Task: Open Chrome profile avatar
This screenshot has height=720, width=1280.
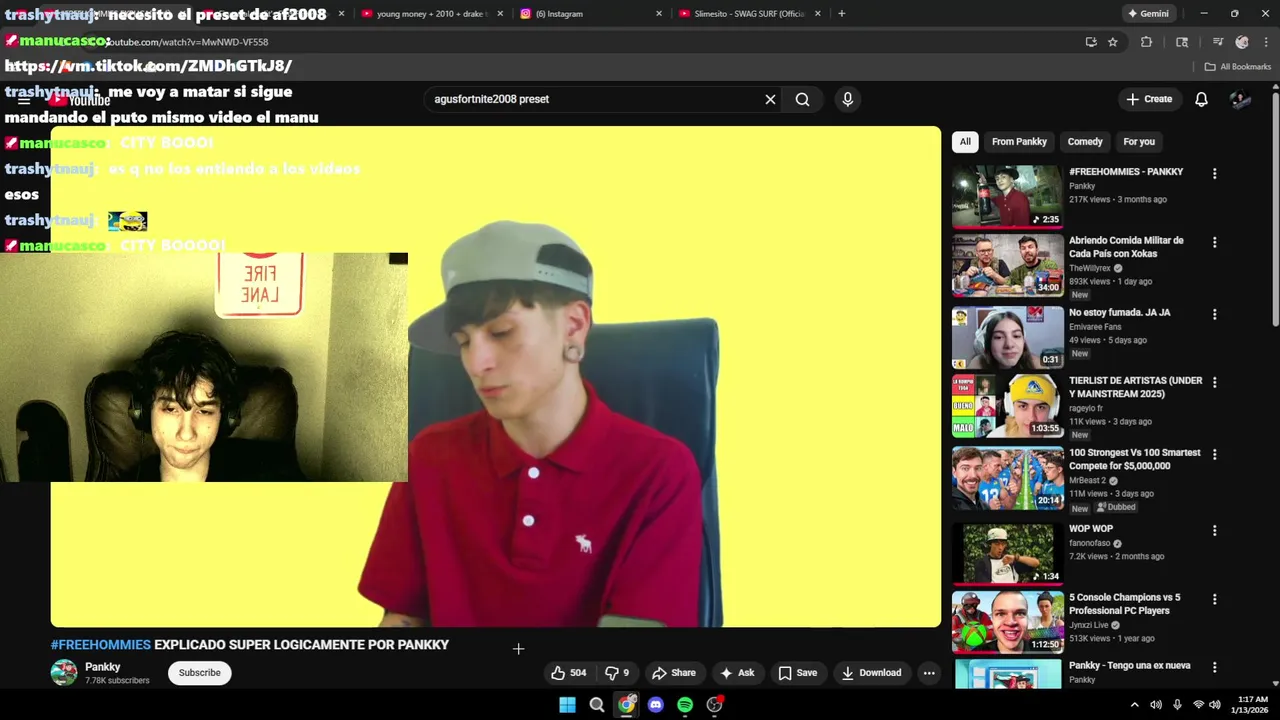Action: [1242, 42]
